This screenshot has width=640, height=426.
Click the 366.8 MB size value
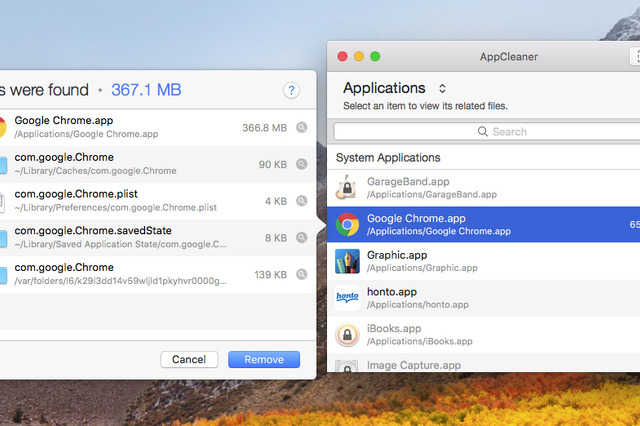click(x=264, y=128)
